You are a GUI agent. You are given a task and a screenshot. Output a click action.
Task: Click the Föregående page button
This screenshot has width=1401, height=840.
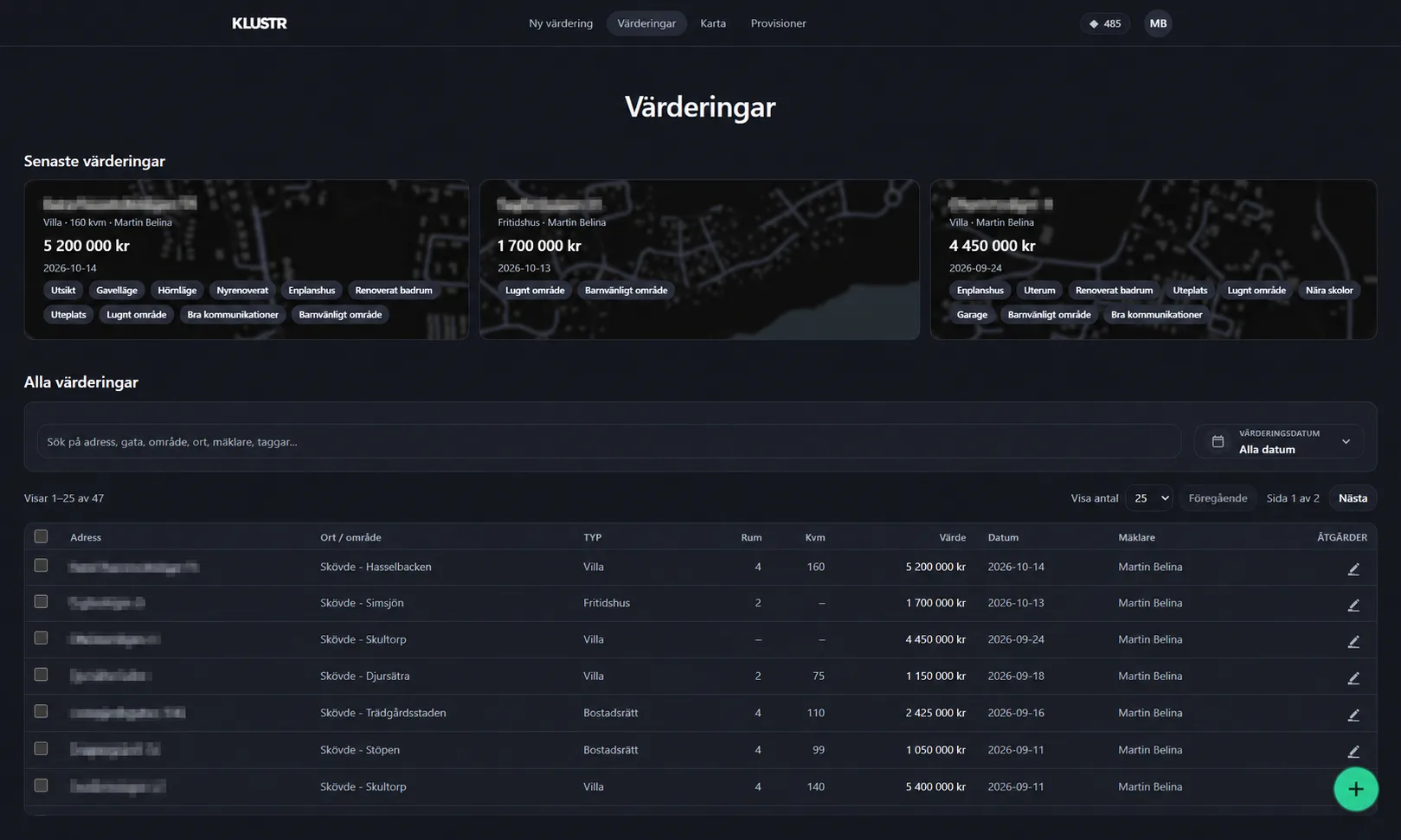[x=1218, y=498]
